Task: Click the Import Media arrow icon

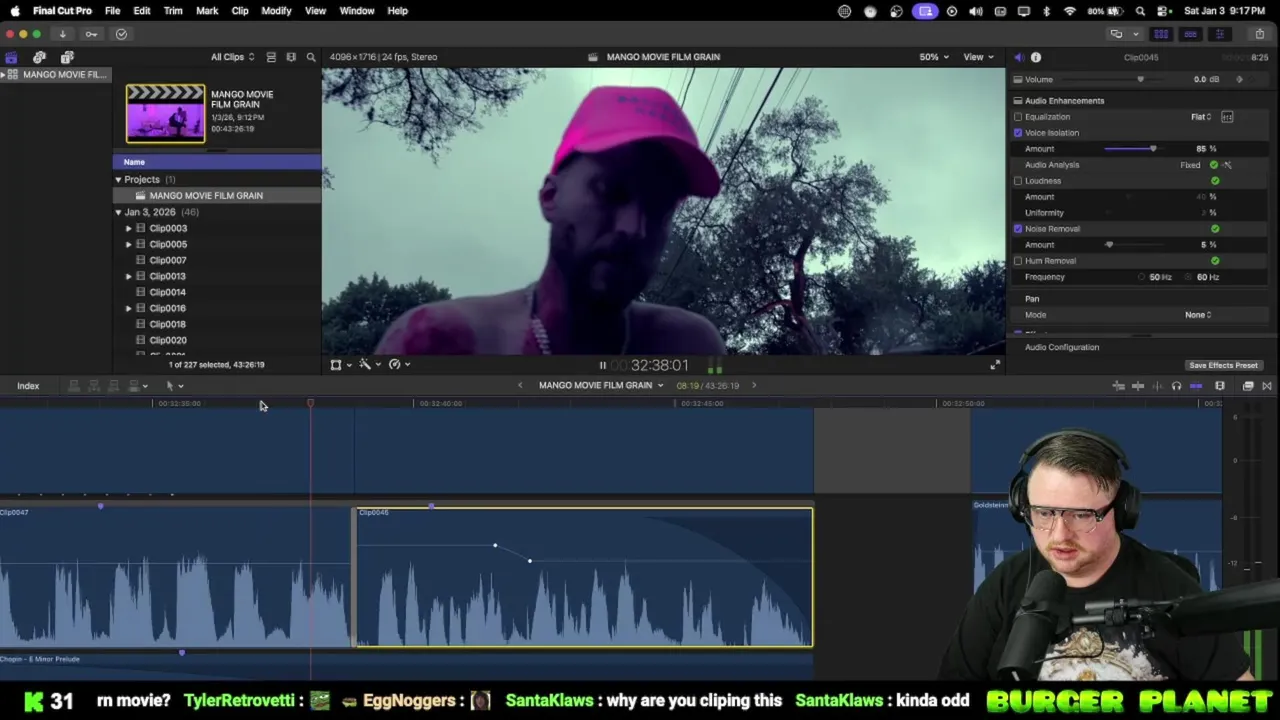Action: (x=62, y=34)
